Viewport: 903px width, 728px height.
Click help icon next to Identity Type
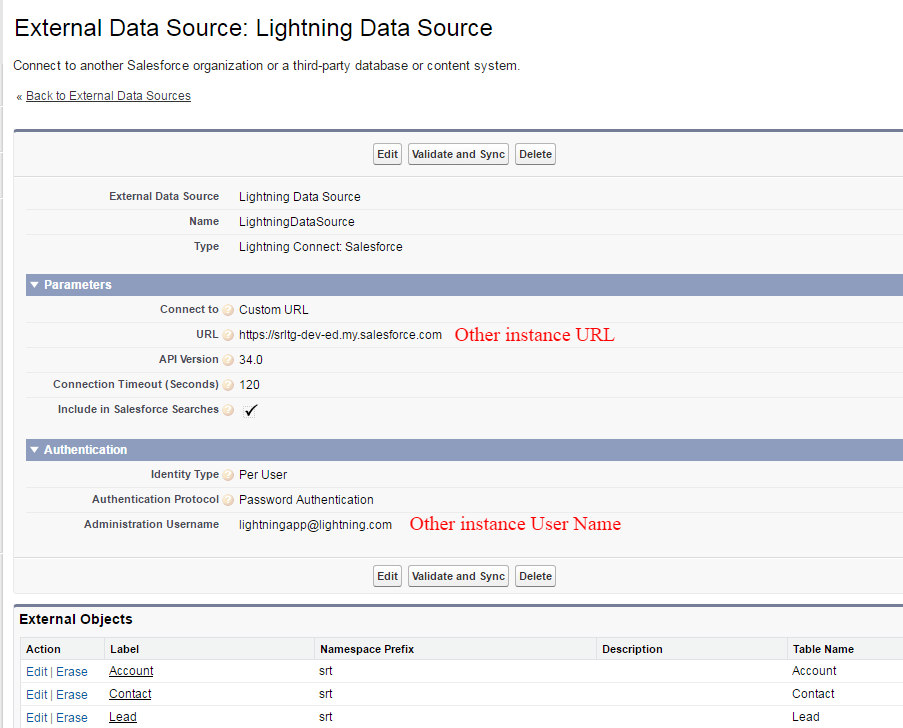point(228,475)
